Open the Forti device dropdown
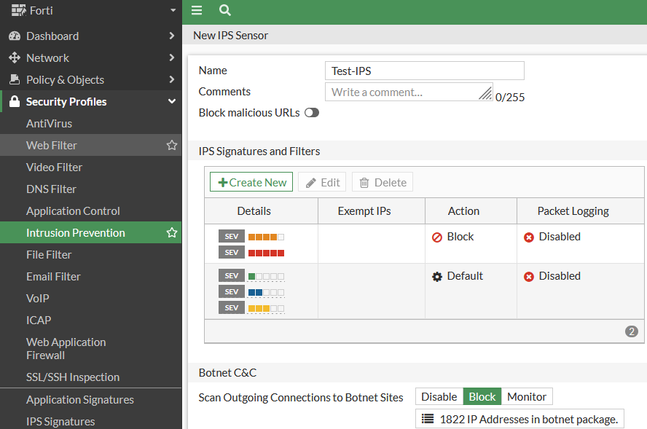The height and width of the screenshot is (429, 647). (173, 11)
